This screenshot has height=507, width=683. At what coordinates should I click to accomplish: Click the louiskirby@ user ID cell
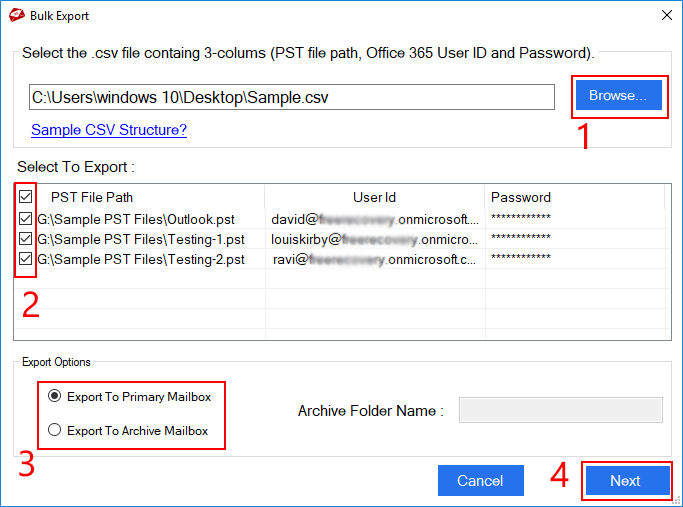click(x=375, y=239)
